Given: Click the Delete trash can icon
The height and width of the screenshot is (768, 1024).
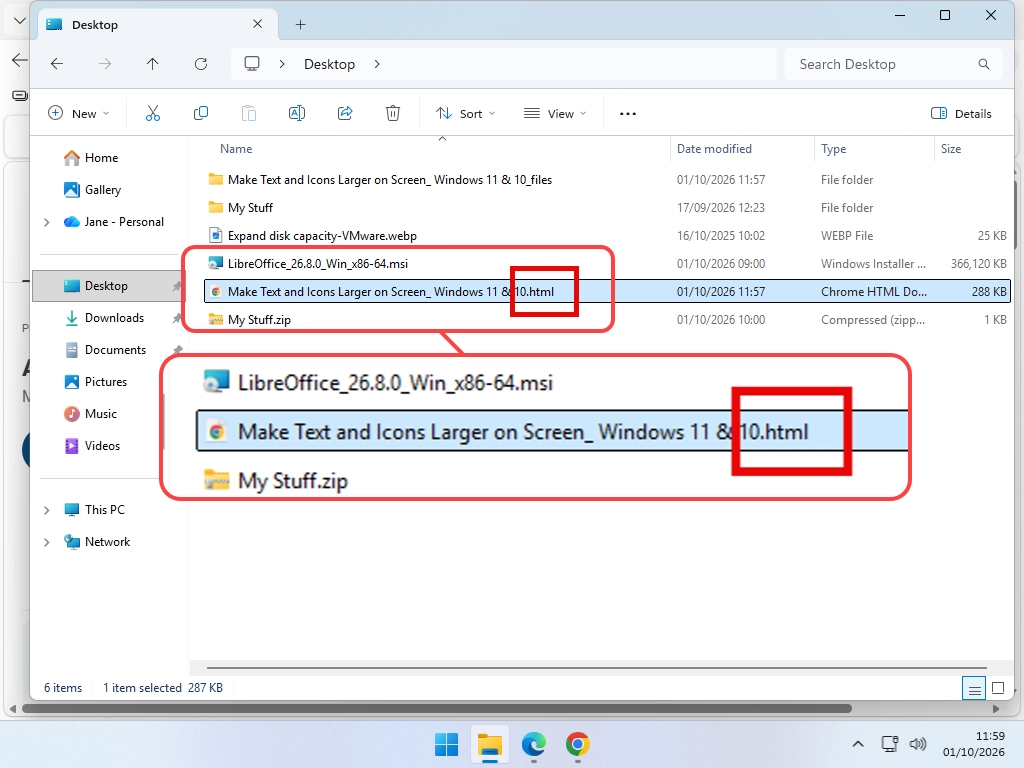Looking at the screenshot, I should point(392,114).
